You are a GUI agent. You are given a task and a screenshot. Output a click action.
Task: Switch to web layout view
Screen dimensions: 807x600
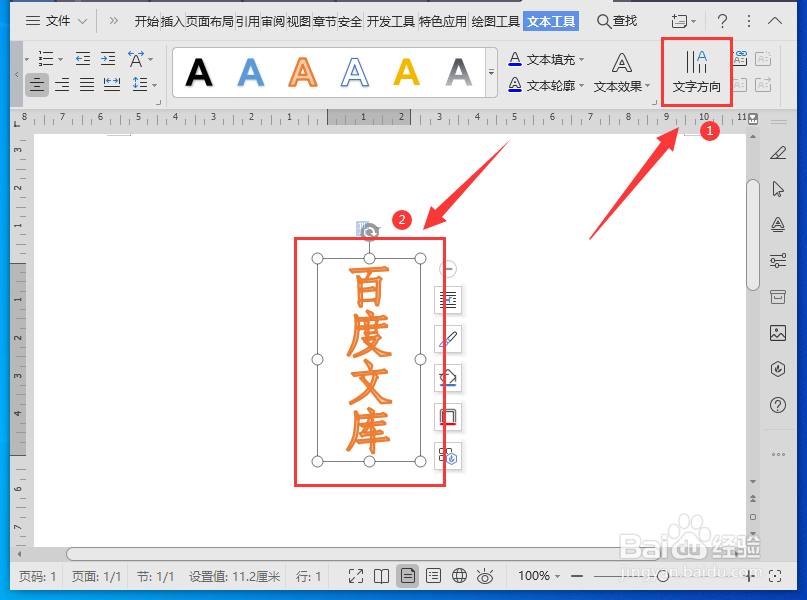click(459, 576)
